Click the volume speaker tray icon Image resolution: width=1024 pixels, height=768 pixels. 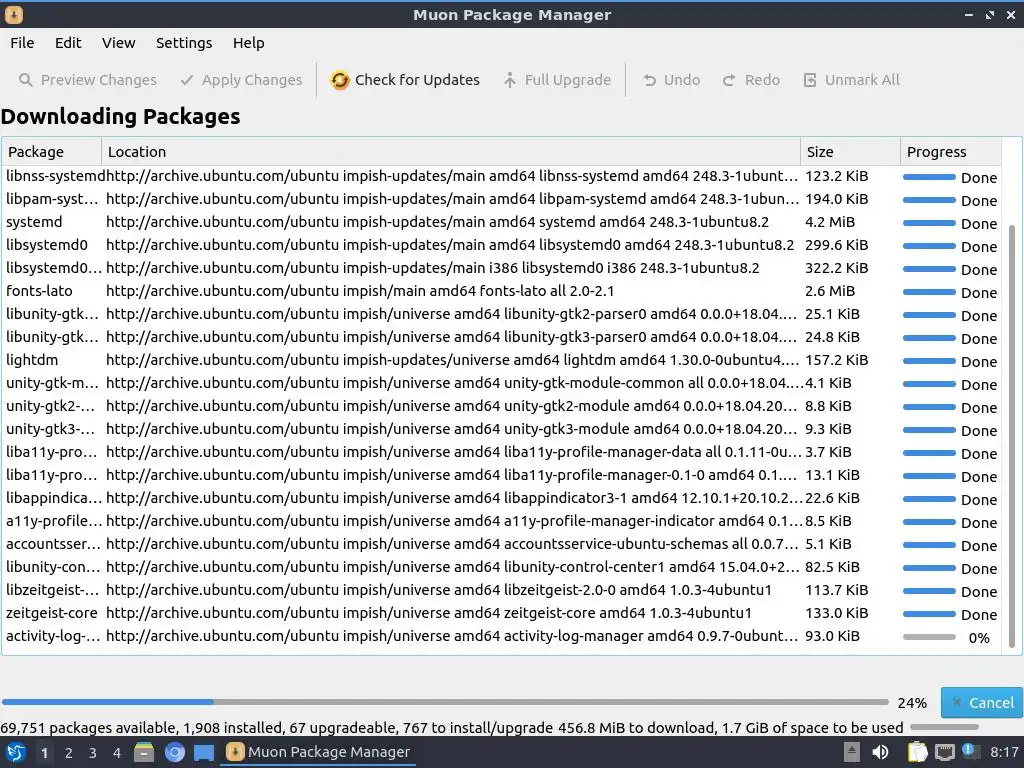880,752
